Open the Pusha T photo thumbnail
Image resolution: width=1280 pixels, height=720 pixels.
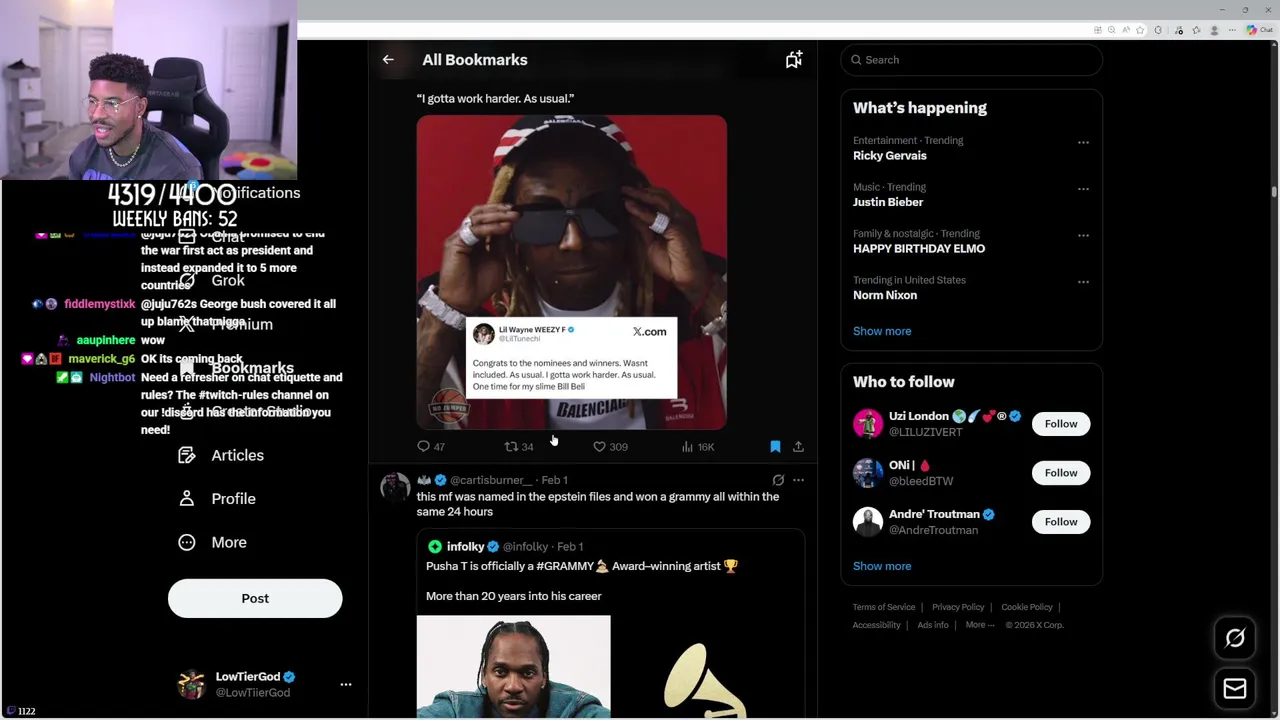tap(514, 667)
